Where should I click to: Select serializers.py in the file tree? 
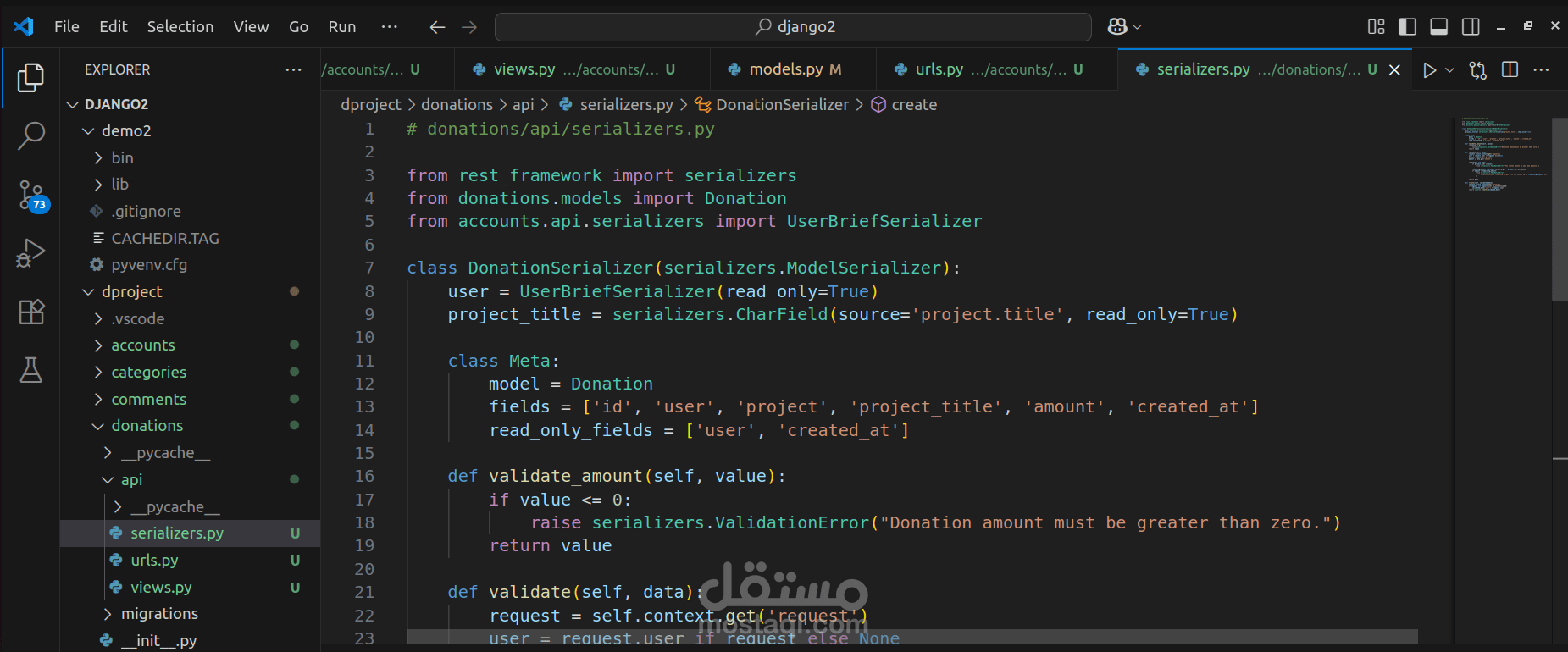click(x=190, y=533)
